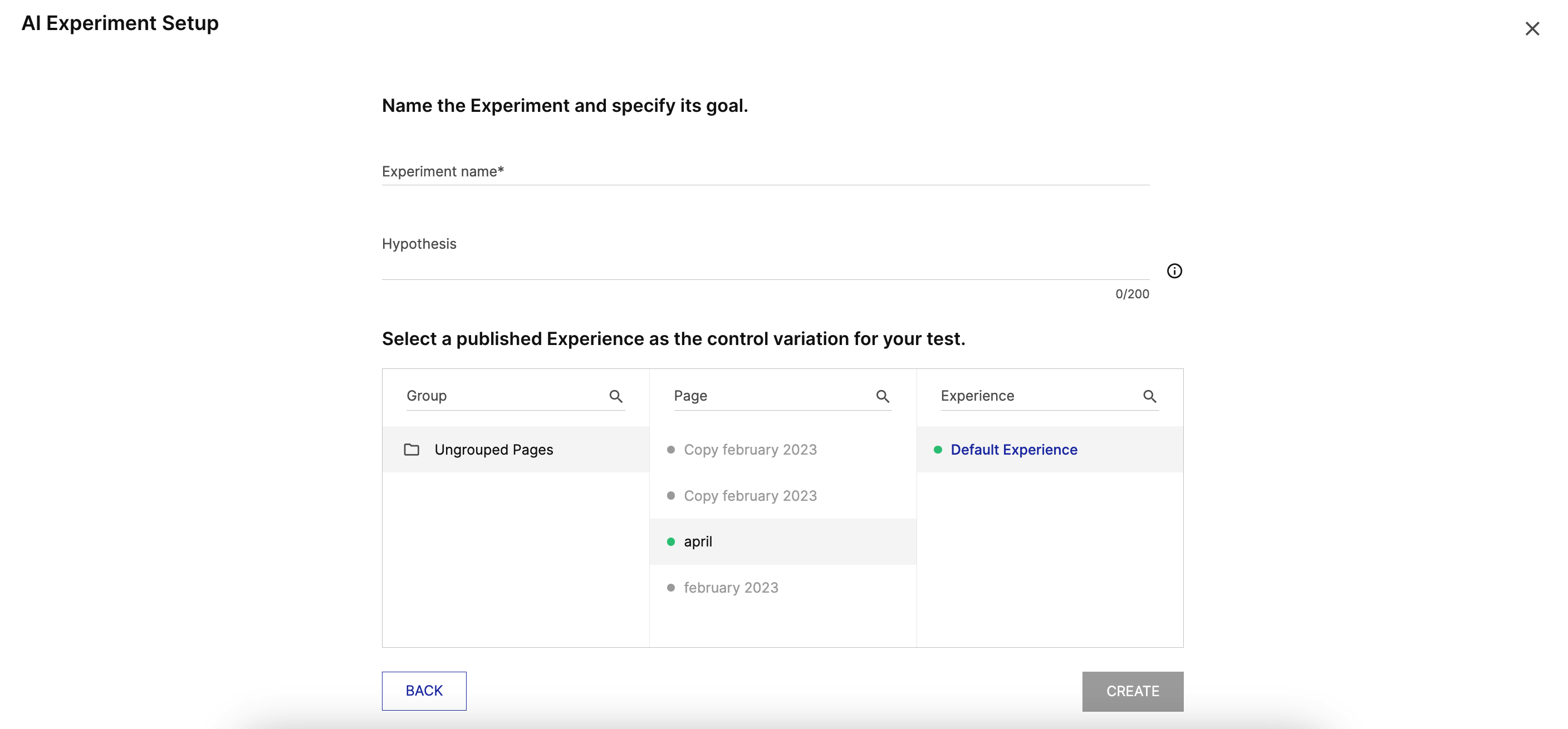Click the Experience search magnifier icon
Screen dimensions: 1568x729
click(1149, 396)
